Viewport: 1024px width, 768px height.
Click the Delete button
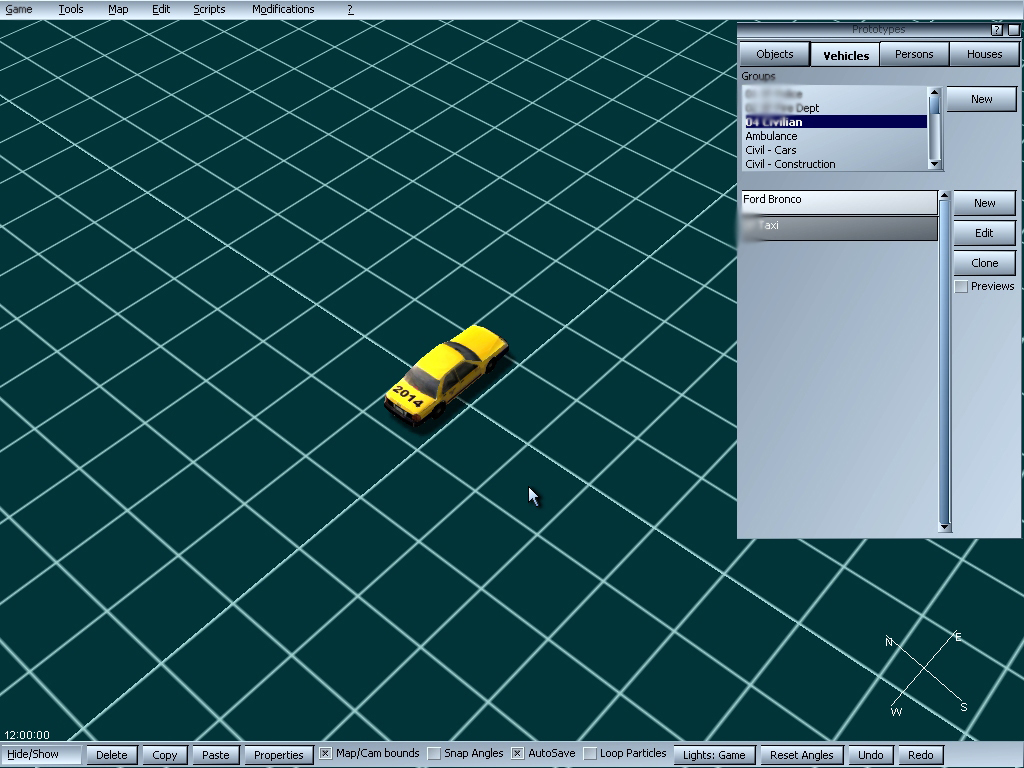point(112,755)
